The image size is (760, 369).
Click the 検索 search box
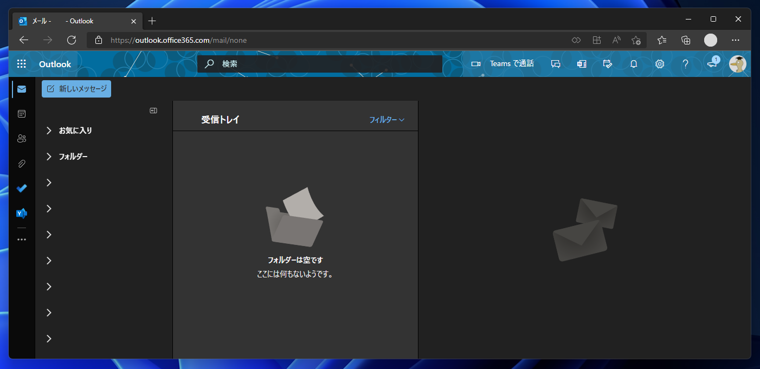click(319, 64)
